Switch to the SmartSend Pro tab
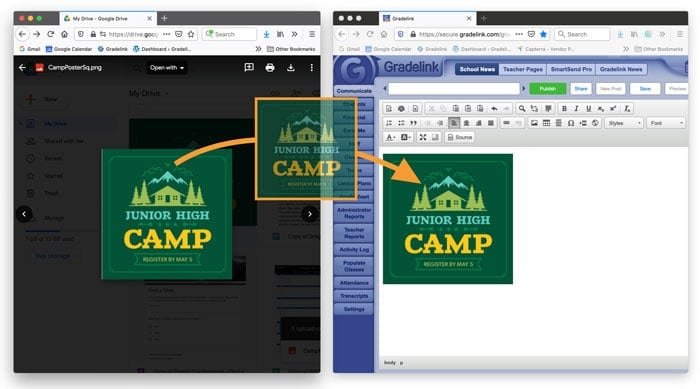Screen dimensions: 700x389 coord(571,69)
